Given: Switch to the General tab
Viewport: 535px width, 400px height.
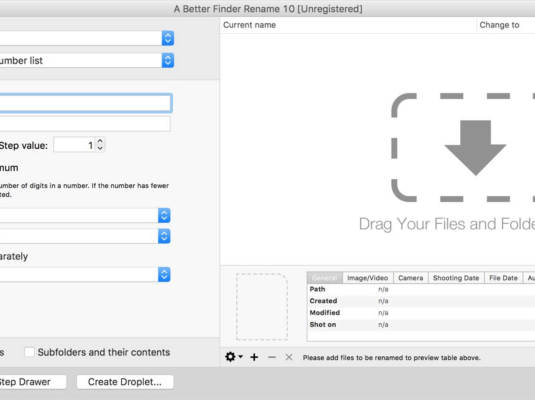Looking at the screenshot, I should pos(325,278).
